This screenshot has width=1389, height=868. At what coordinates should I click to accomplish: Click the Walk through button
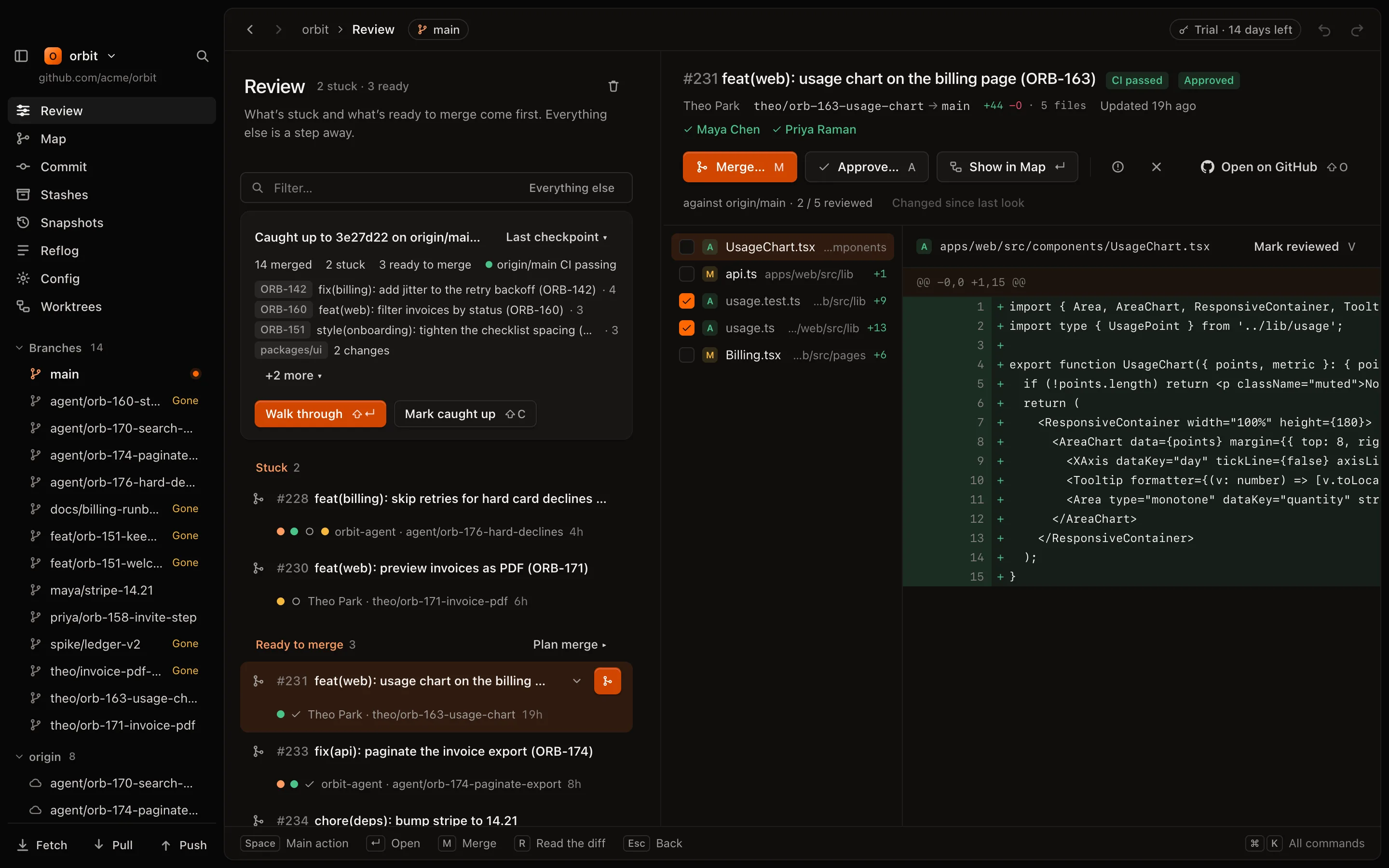(320, 414)
